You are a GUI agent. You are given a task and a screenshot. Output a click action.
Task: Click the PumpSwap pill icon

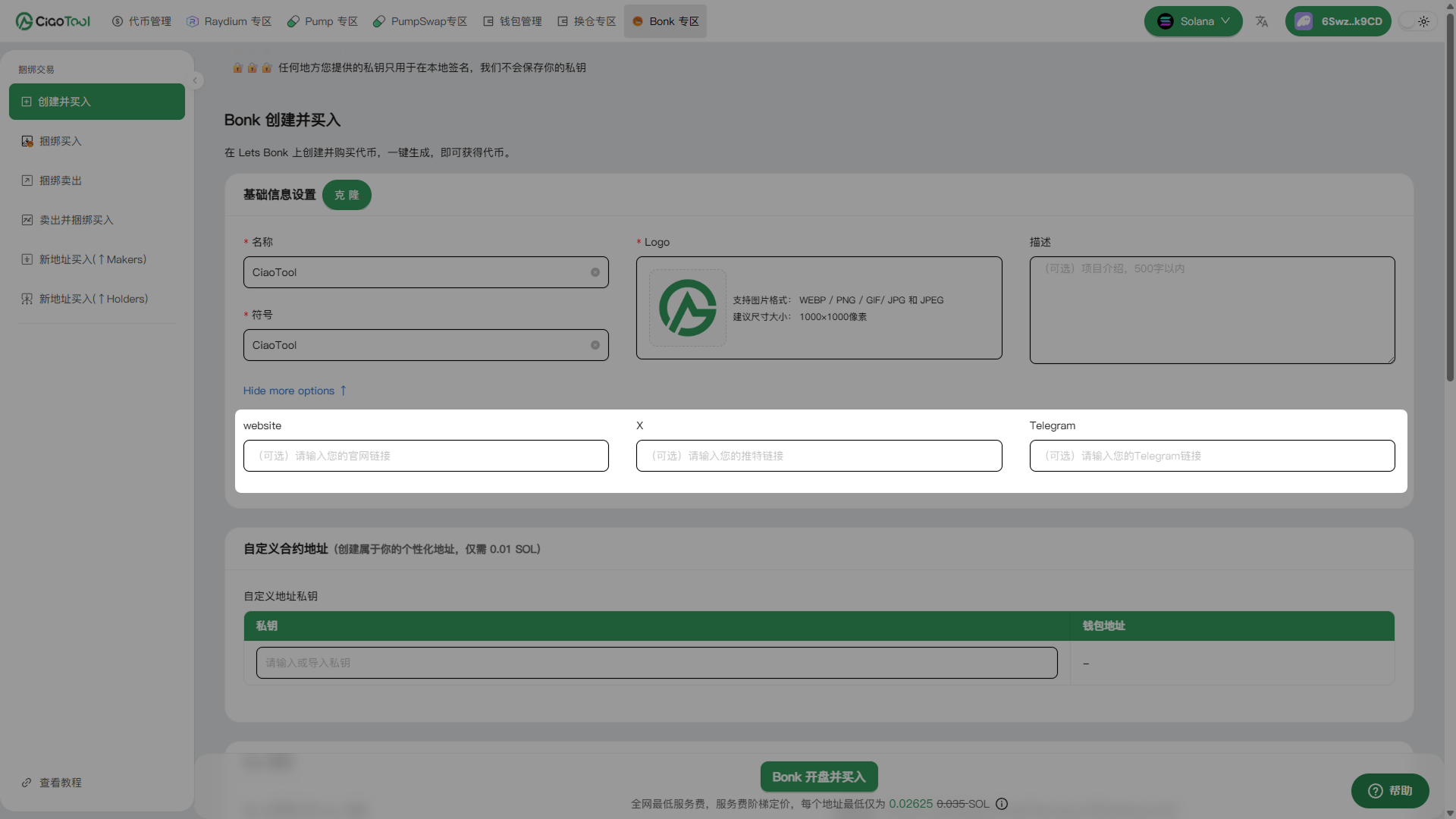pyautogui.click(x=379, y=21)
